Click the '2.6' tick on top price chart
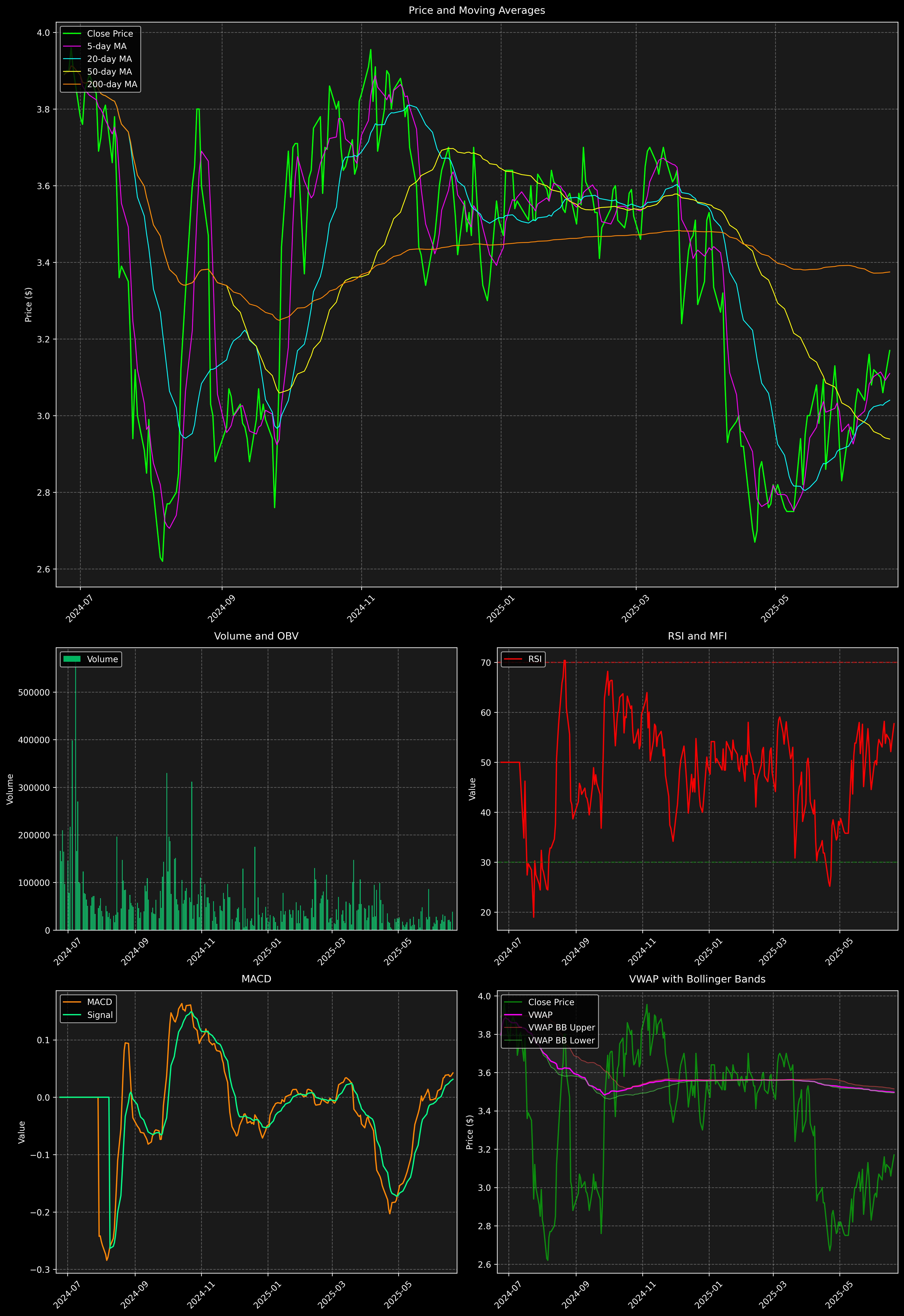 click(44, 569)
